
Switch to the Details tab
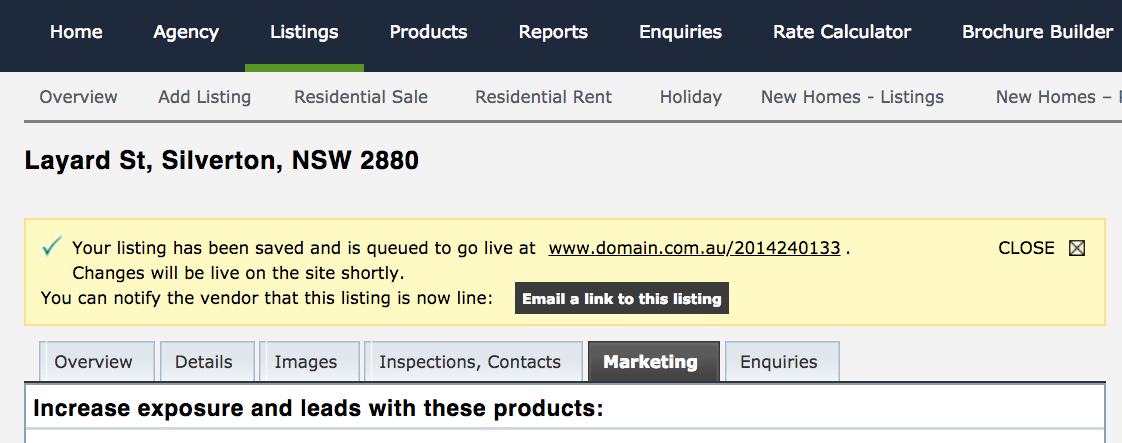coord(203,362)
